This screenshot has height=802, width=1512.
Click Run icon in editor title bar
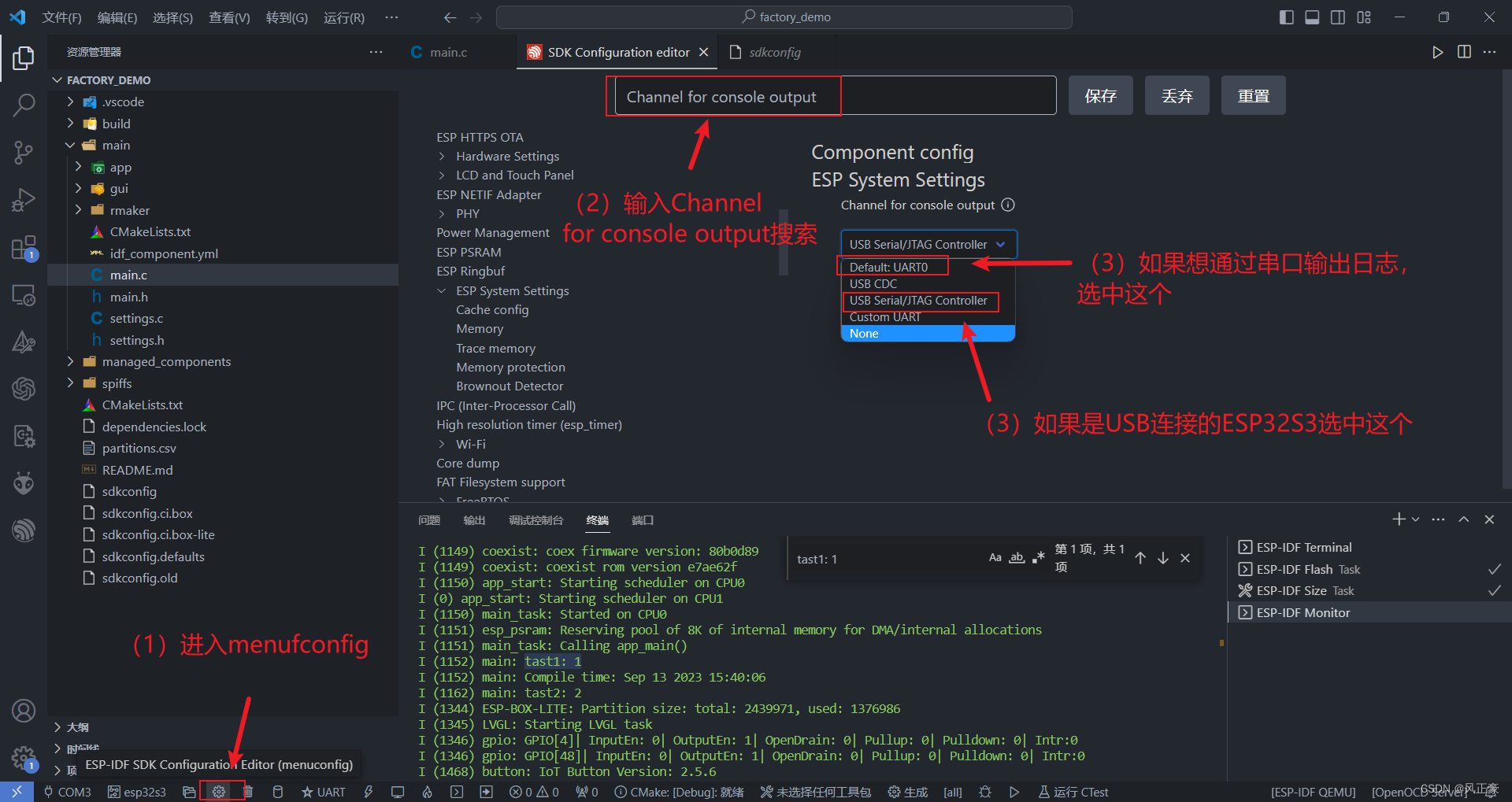1438,52
